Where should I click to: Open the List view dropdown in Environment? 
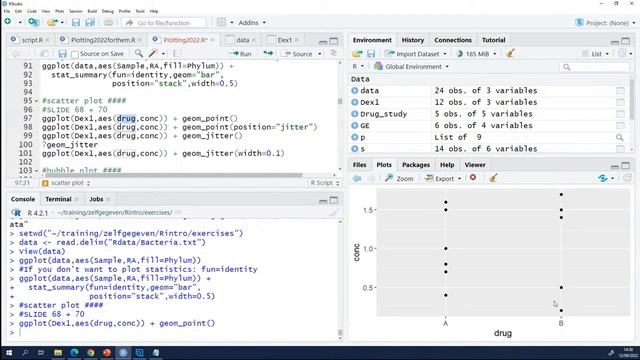tap(596, 53)
